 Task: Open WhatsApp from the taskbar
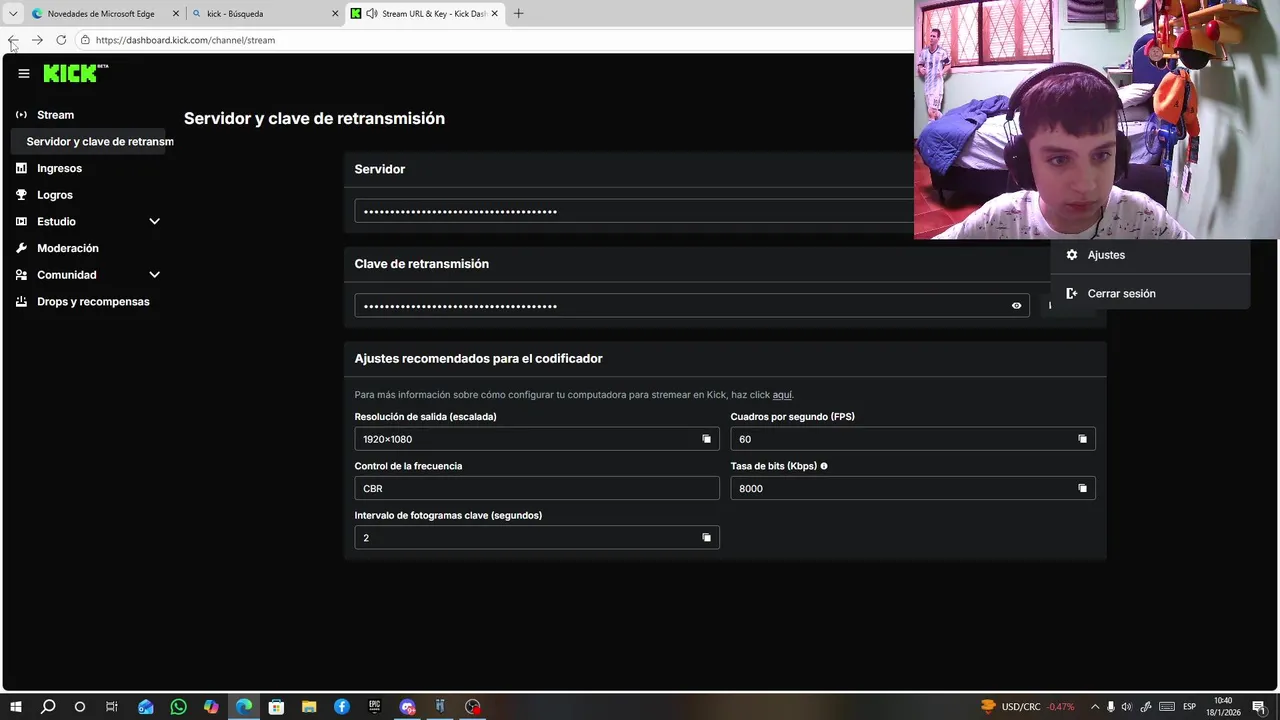point(178,707)
